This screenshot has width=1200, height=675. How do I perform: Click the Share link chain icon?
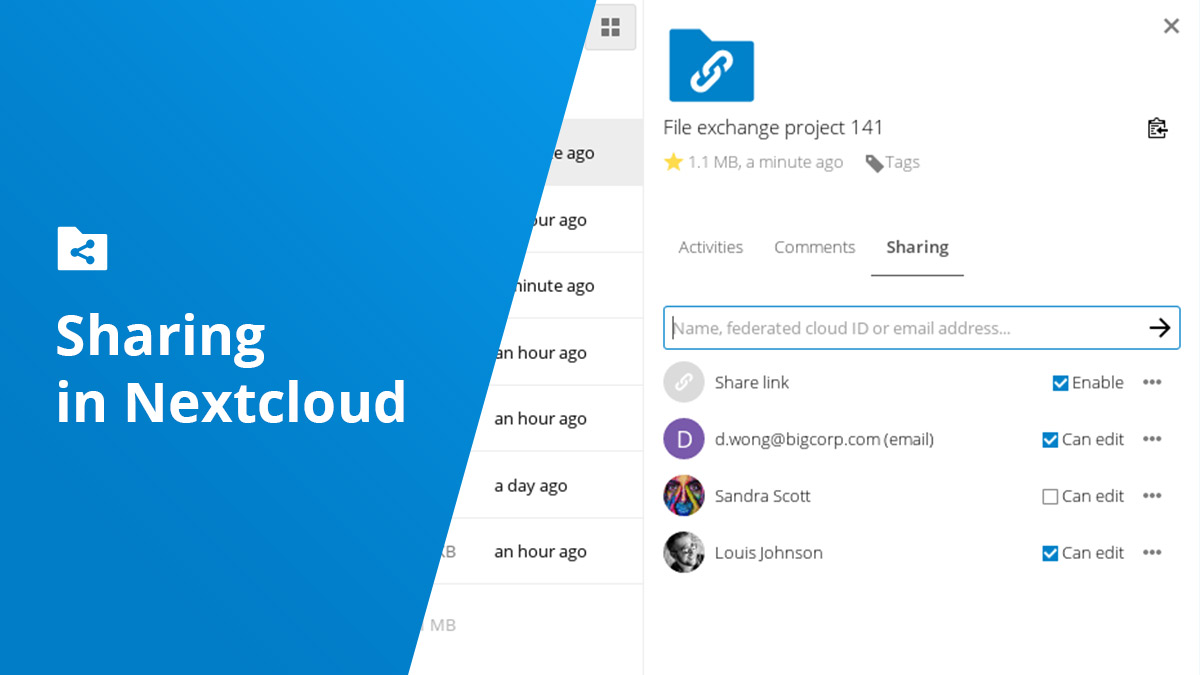click(683, 382)
